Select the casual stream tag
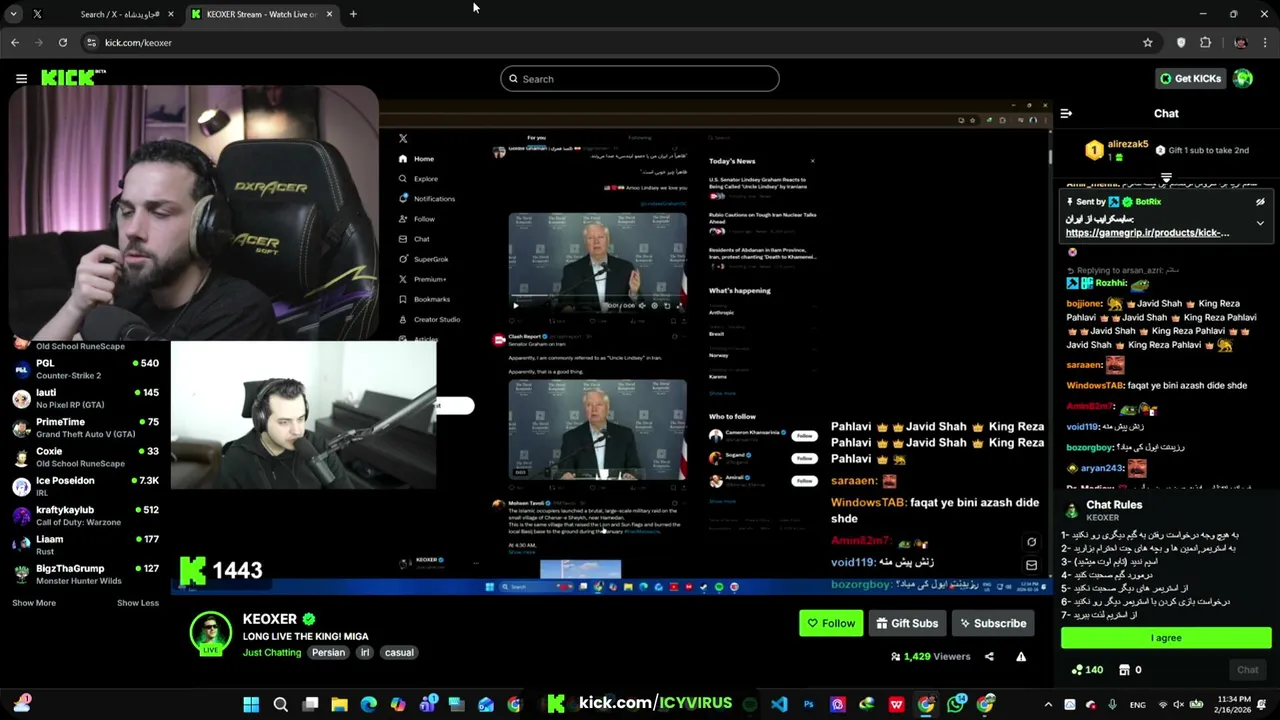The image size is (1280, 720). pos(399,653)
